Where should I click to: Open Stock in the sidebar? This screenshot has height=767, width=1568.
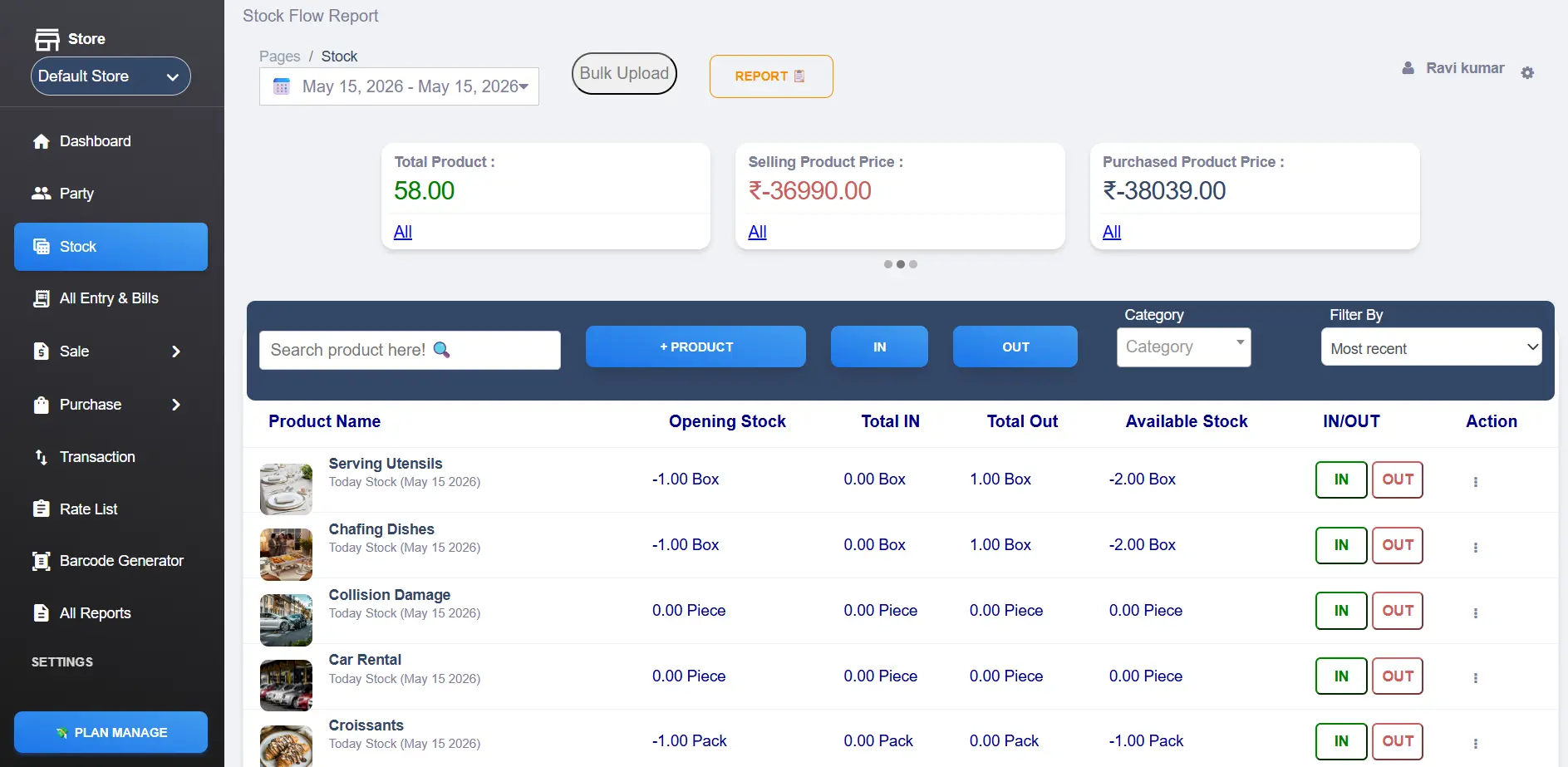(x=111, y=247)
